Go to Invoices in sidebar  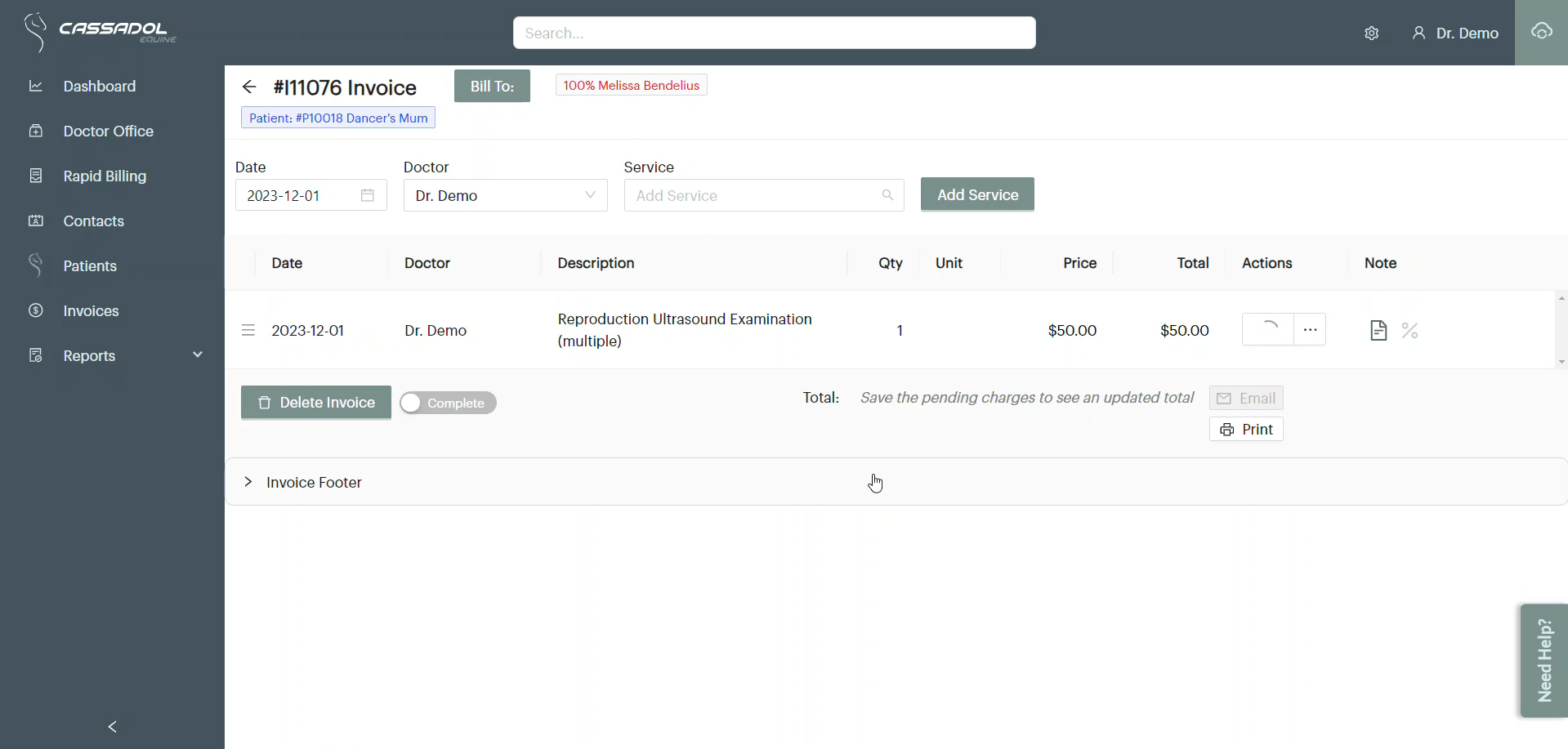coord(91,310)
